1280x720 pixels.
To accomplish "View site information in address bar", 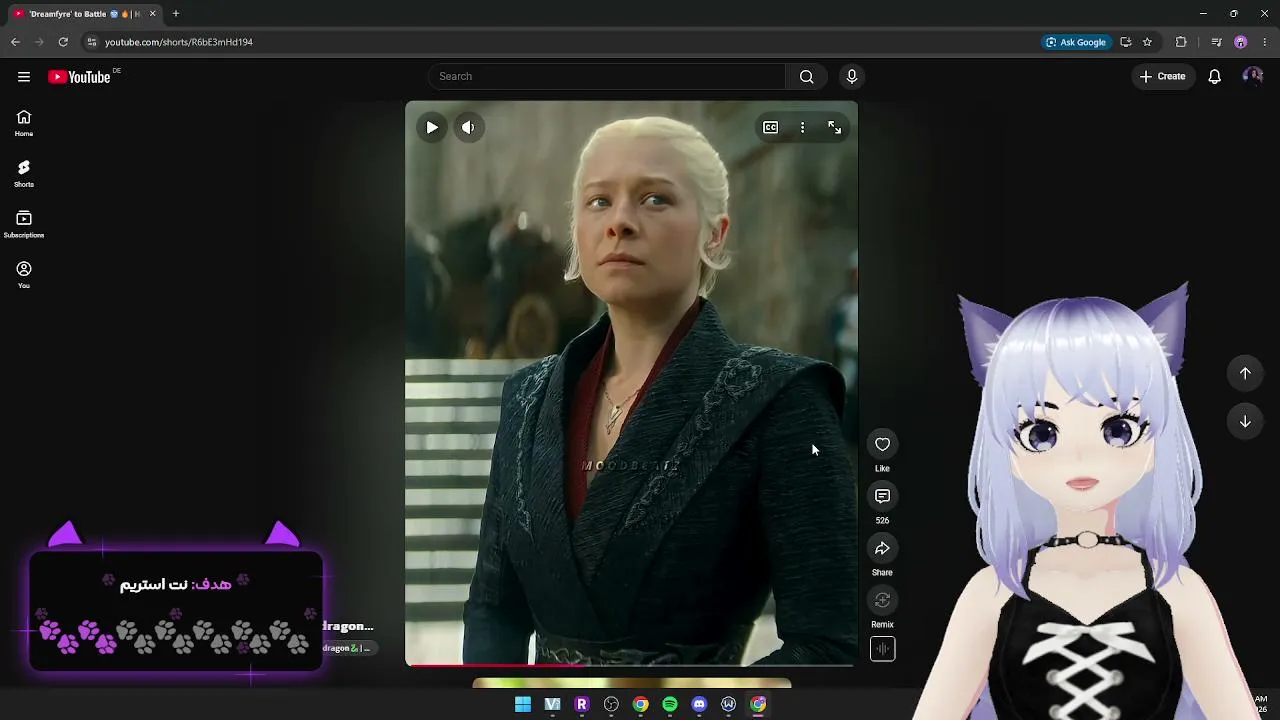I will click(x=91, y=42).
